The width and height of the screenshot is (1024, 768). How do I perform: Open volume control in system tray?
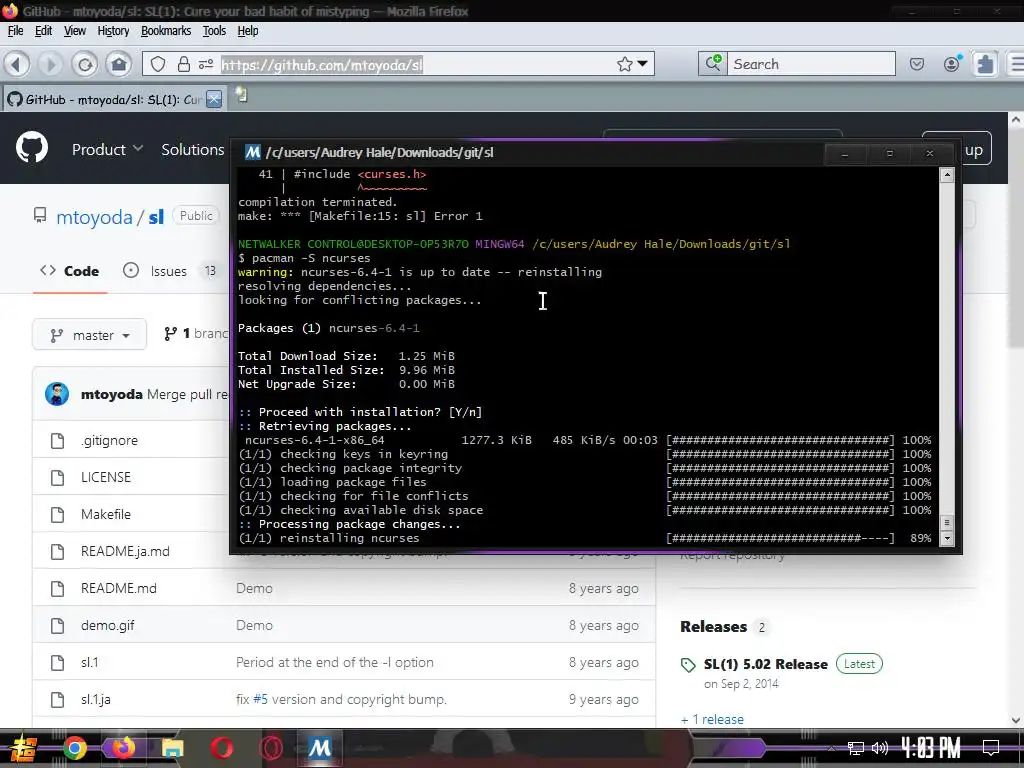880,748
